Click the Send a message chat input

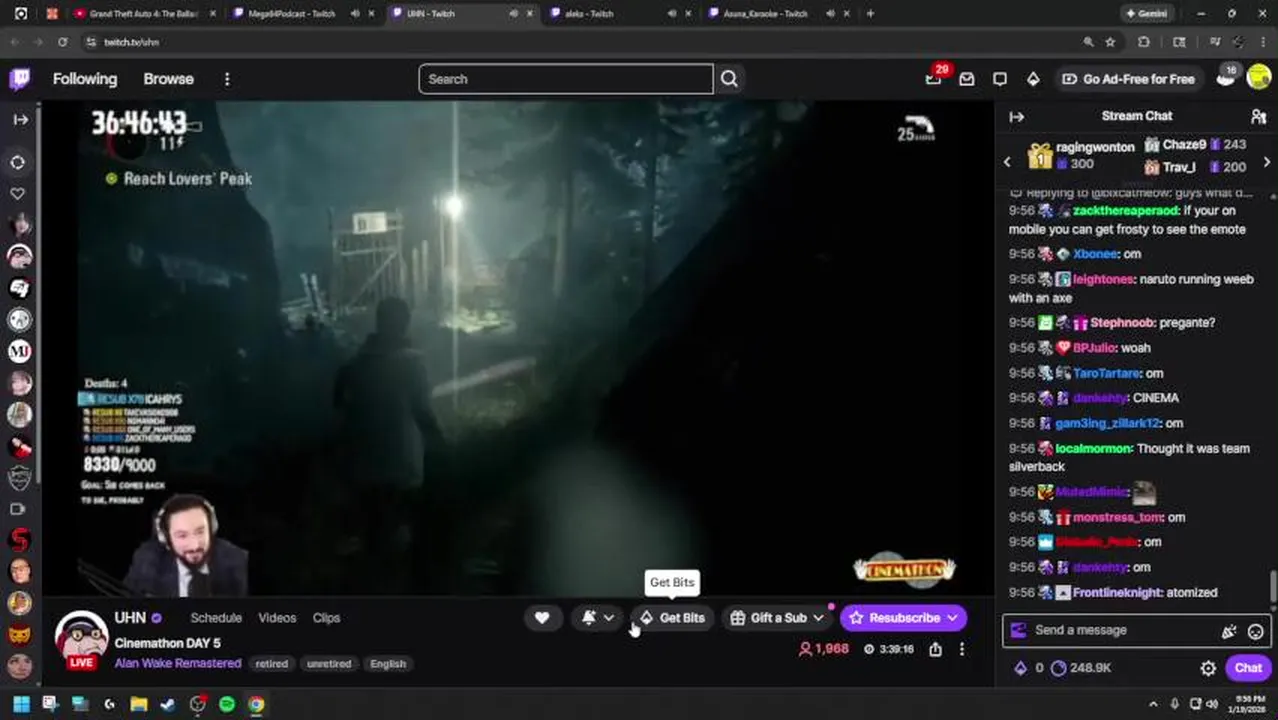[x=1135, y=631]
